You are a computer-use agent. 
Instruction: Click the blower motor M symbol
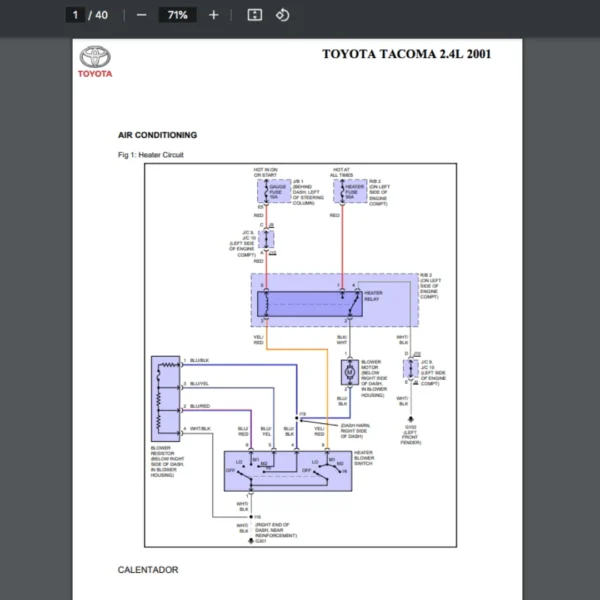[x=349, y=372]
